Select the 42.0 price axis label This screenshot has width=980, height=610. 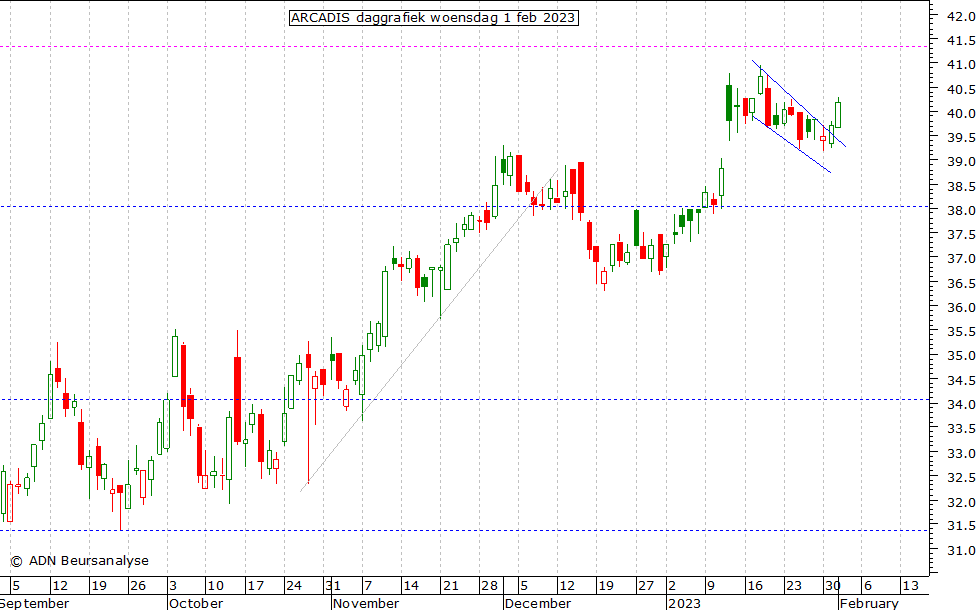pos(961,16)
